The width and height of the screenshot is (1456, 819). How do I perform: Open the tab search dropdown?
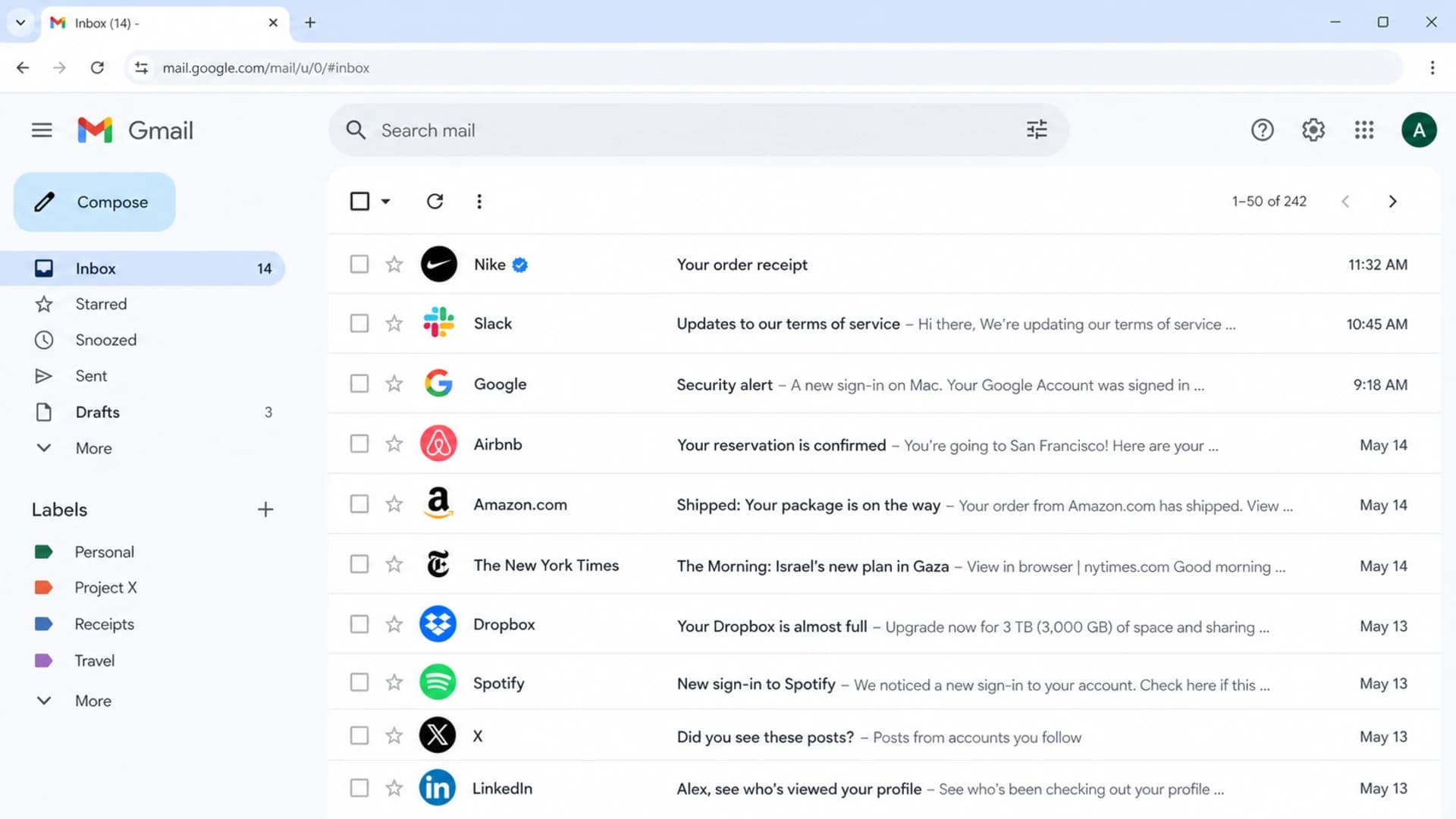click(x=20, y=23)
